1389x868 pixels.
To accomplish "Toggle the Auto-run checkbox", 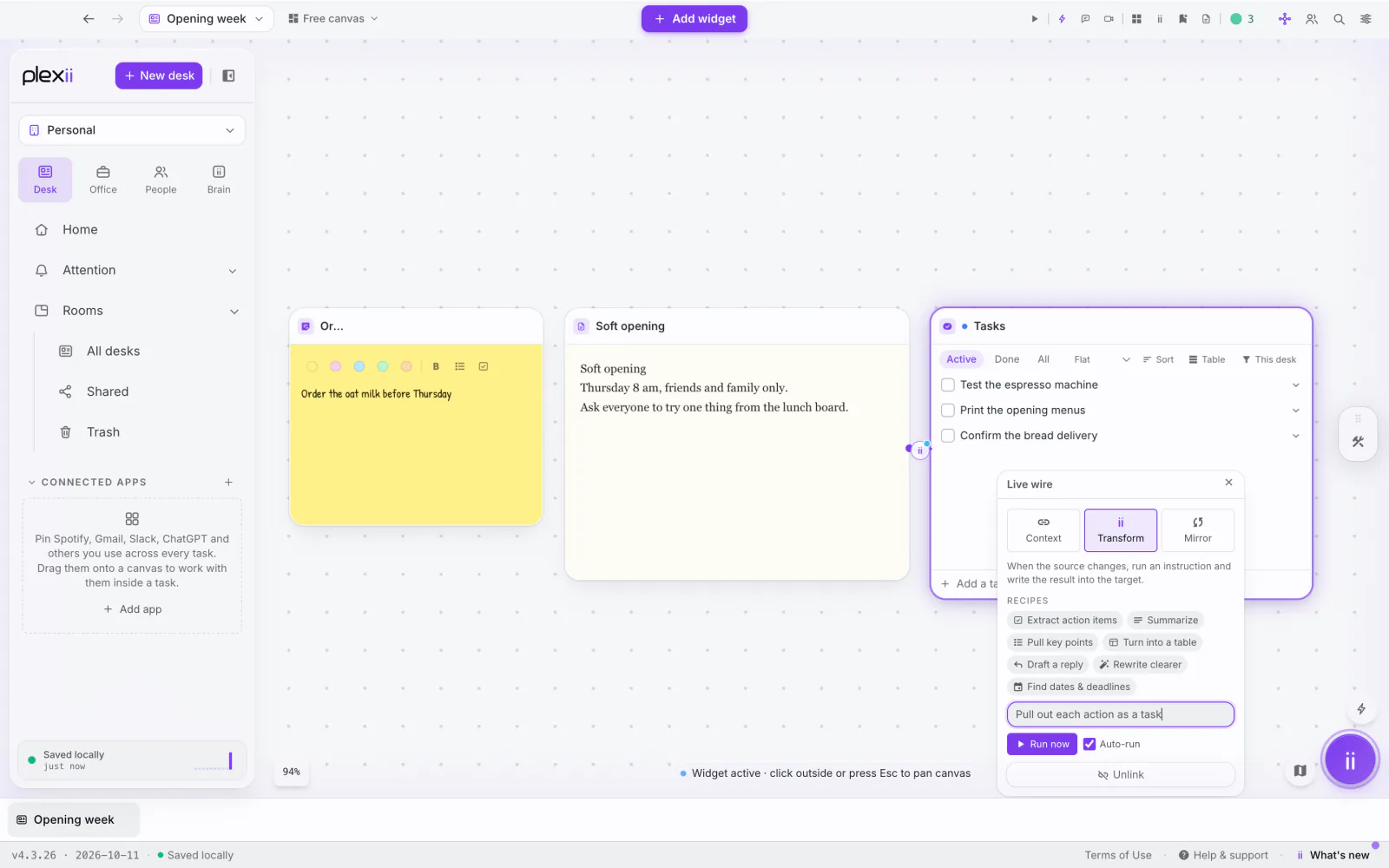I will pyautogui.click(x=1089, y=744).
